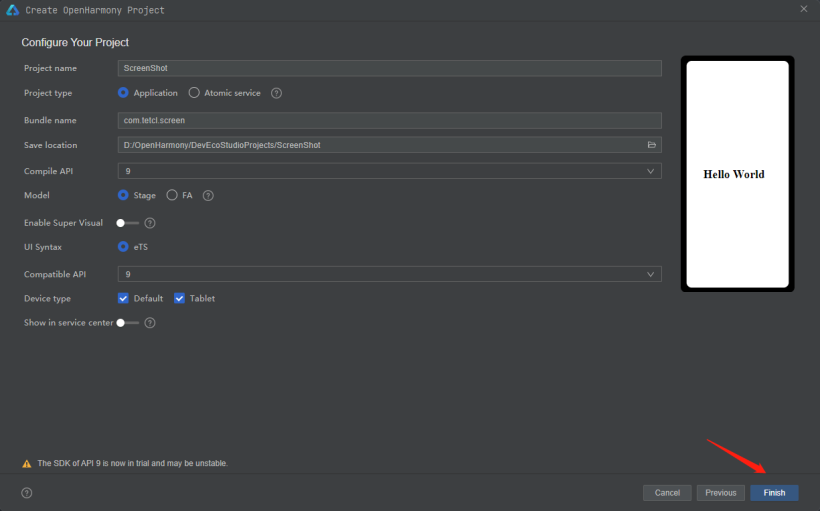Click the help icon beside Atomic service
This screenshot has height=511, width=820.
pos(276,93)
